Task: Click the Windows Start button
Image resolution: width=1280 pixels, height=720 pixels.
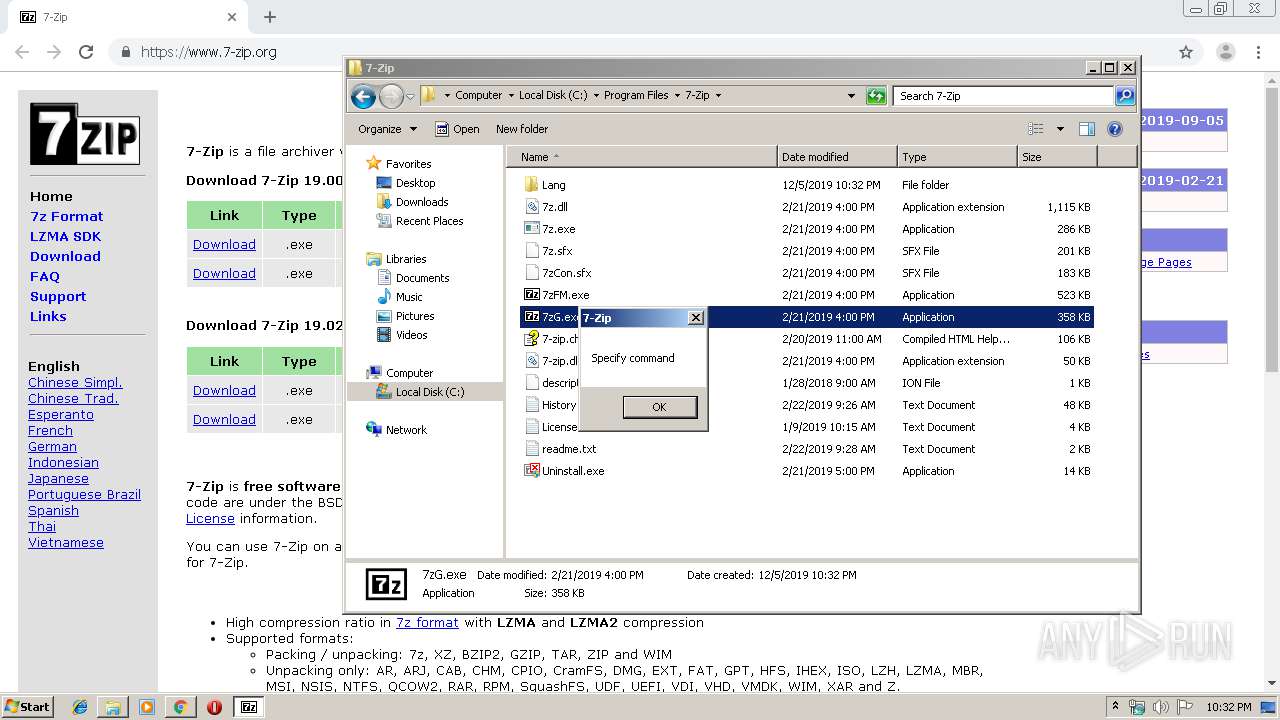Action: coord(27,706)
